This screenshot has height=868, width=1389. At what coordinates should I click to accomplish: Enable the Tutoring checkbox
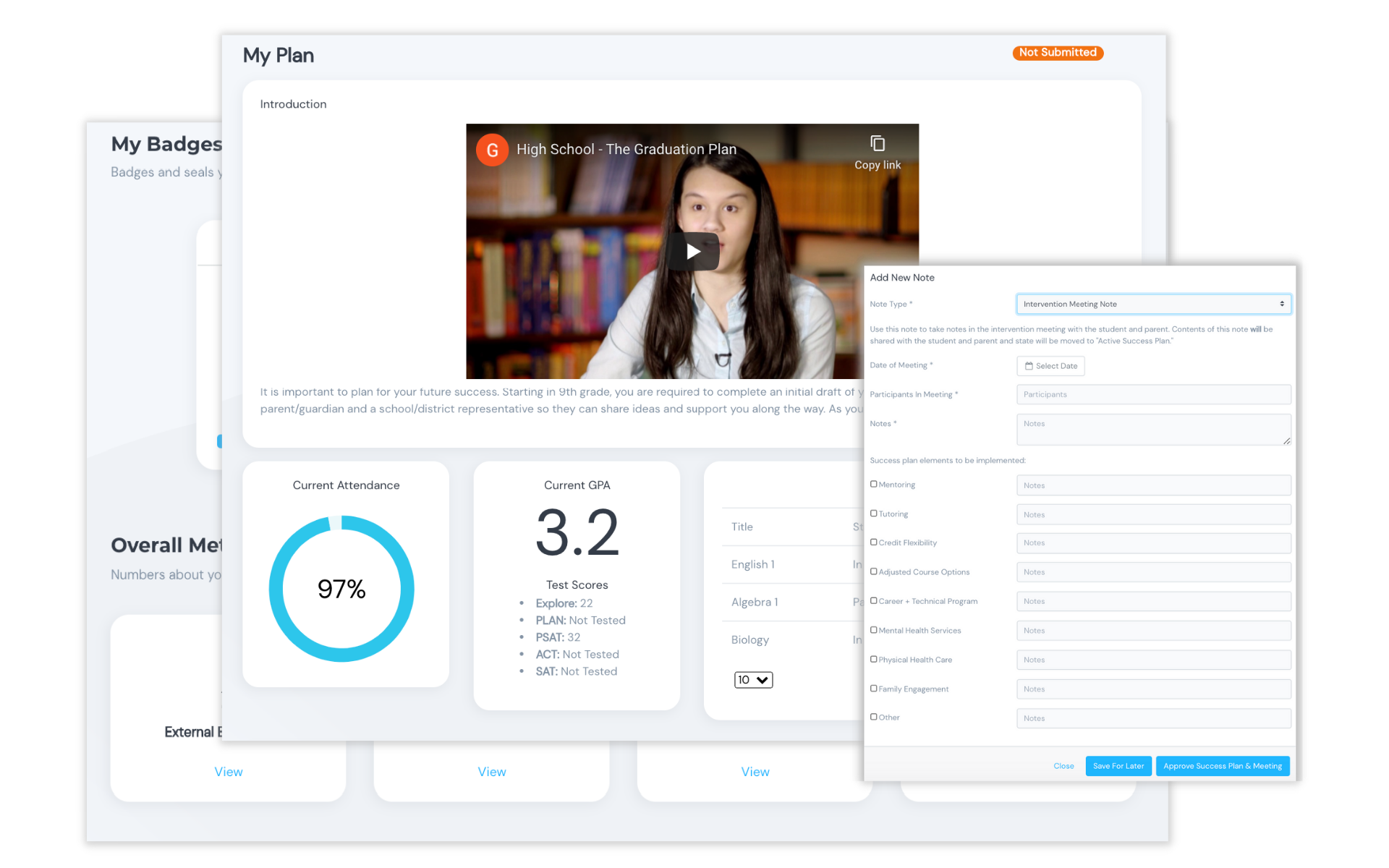pyautogui.click(x=874, y=514)
